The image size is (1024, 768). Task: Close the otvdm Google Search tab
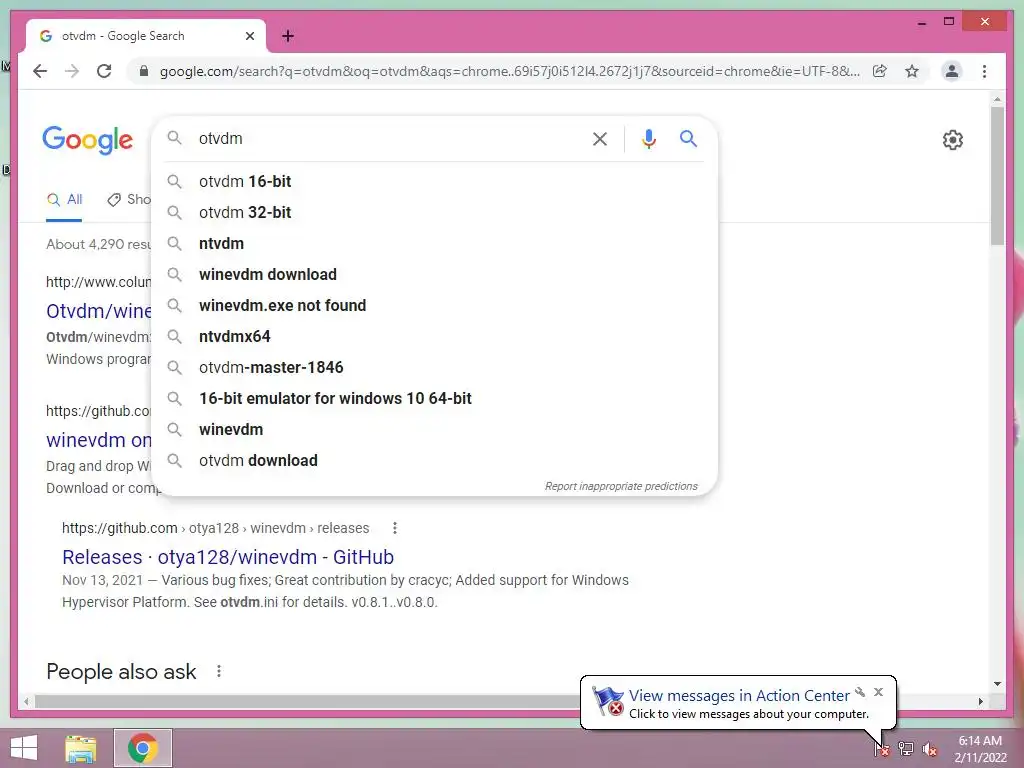point(249,36)
